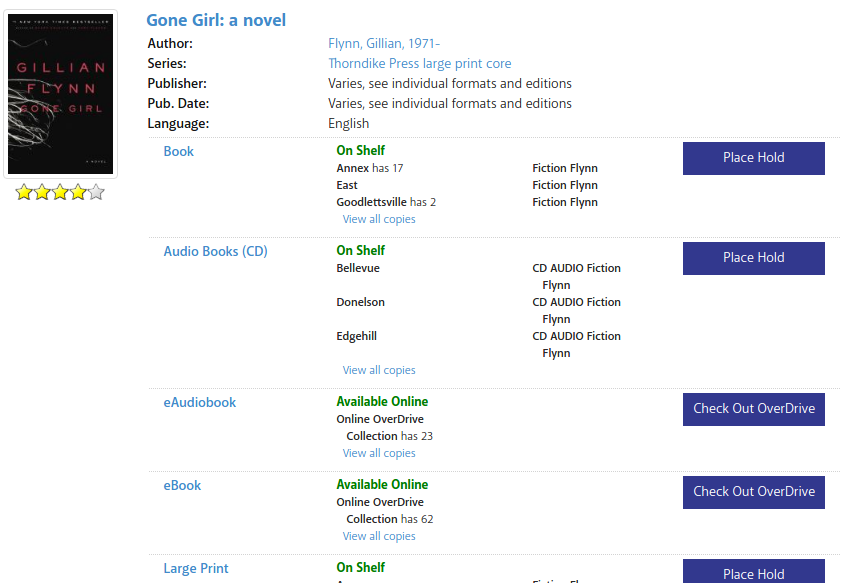Open Thorndike Press large print core series

pos(419,63)
